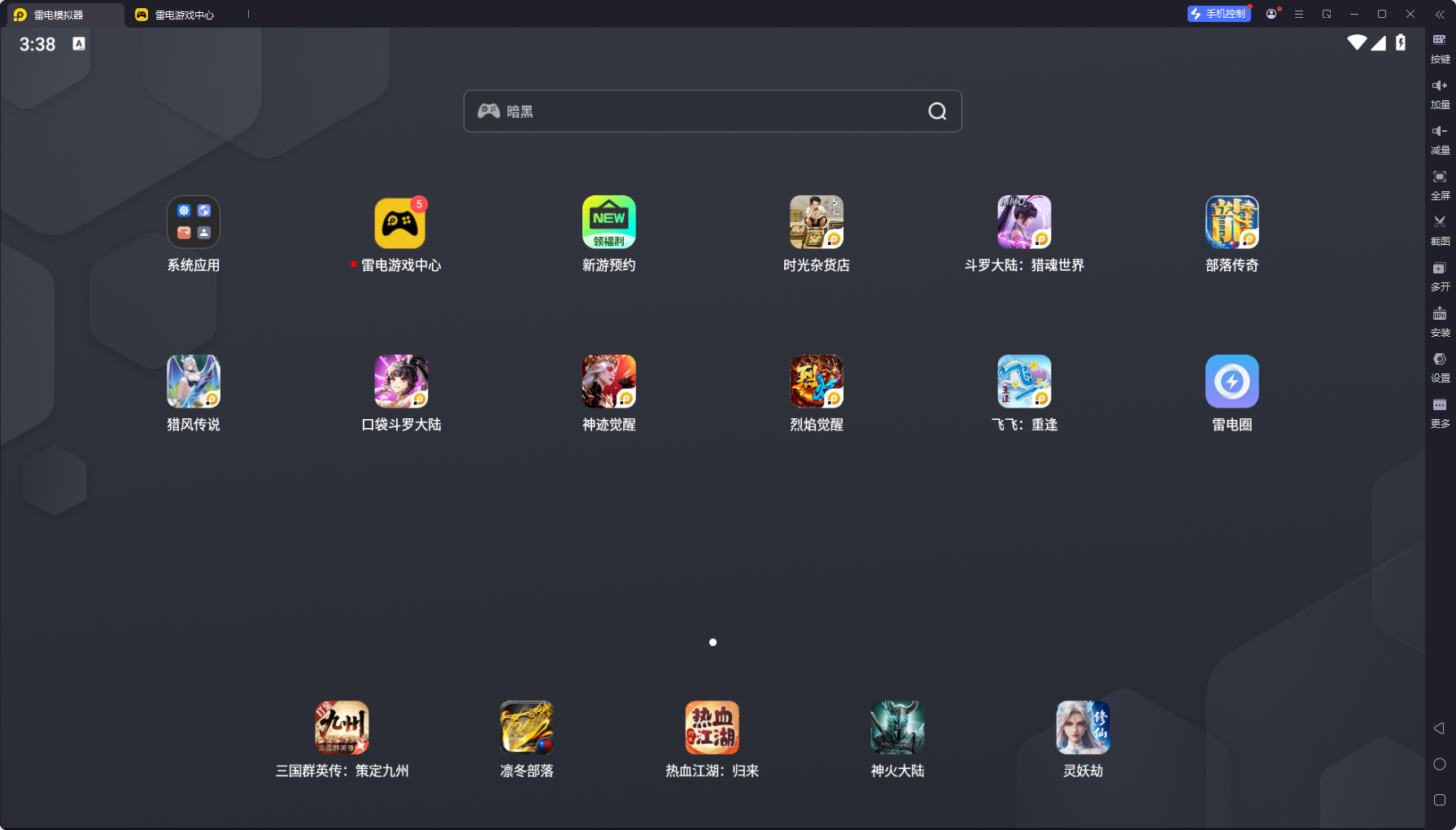Open the 雷电游戏中心 app icon

point(399,223)
